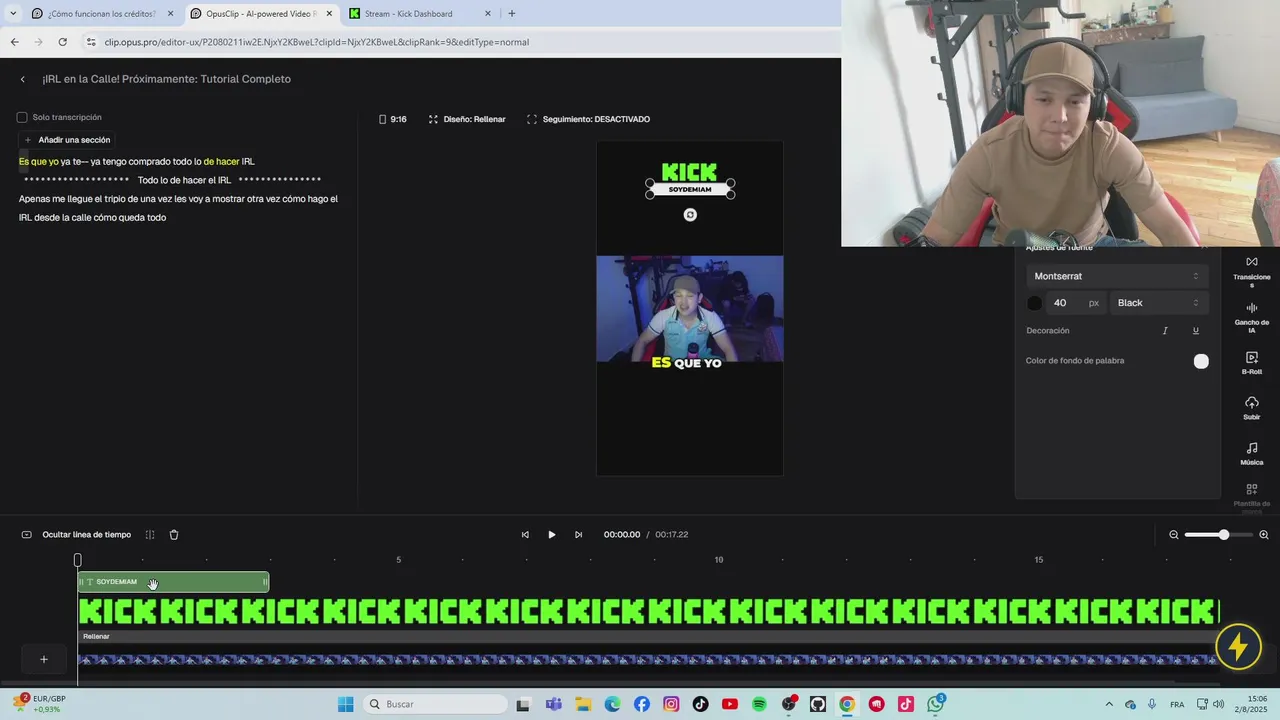Open the Montserrat font family dropdown
The image size is (1280, 720).
pos(1116,276)
